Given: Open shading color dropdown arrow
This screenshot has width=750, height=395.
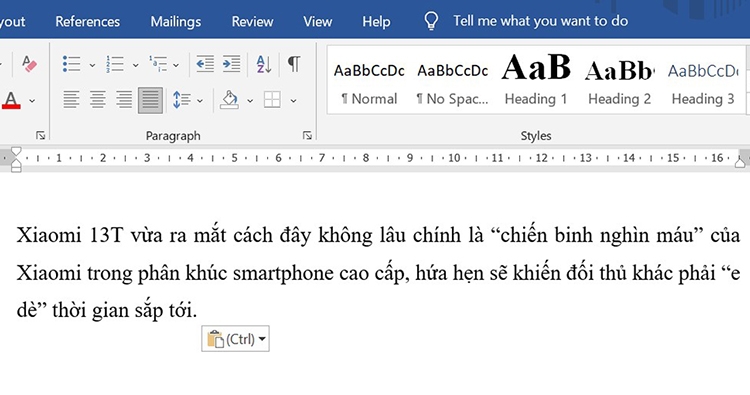Looking at the screenshot, I should click(250, 100).
